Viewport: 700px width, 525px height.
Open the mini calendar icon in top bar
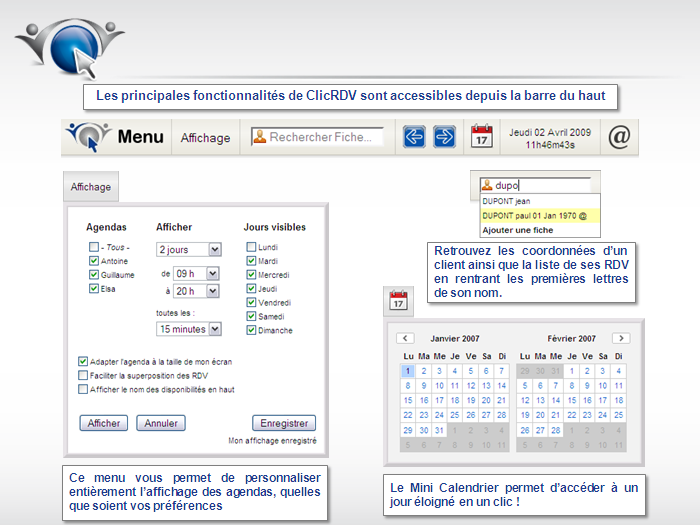(x=482, y=136)
